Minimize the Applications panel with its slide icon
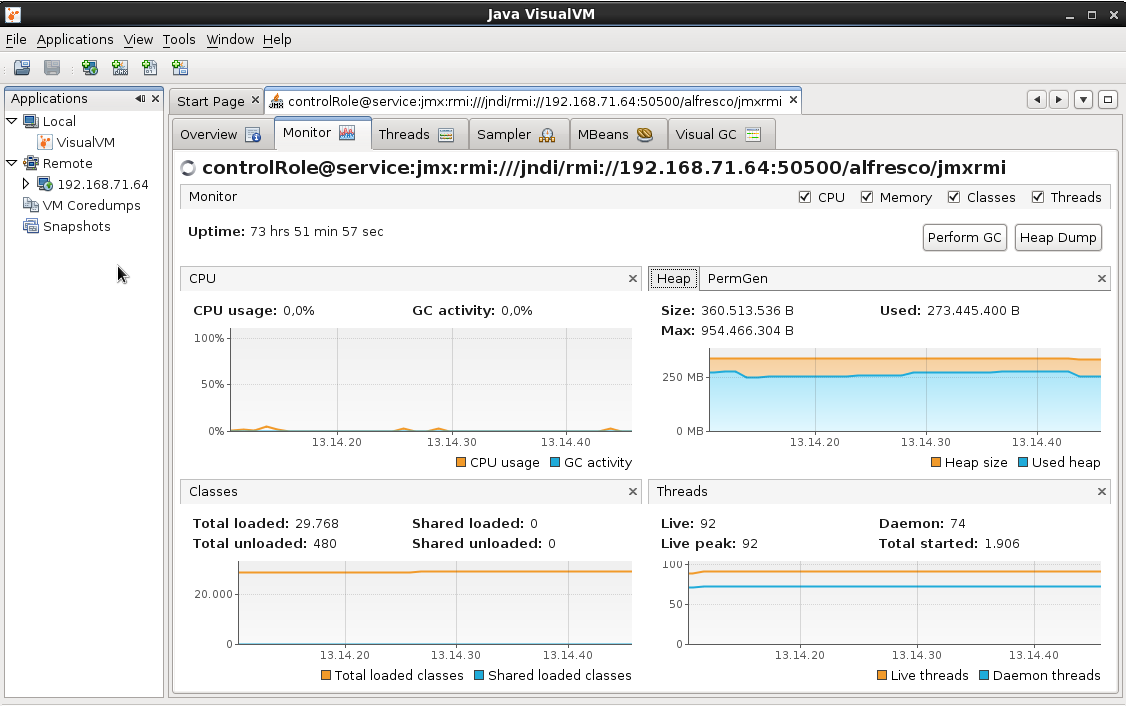1126x706 pixels. tap(140, 98)
